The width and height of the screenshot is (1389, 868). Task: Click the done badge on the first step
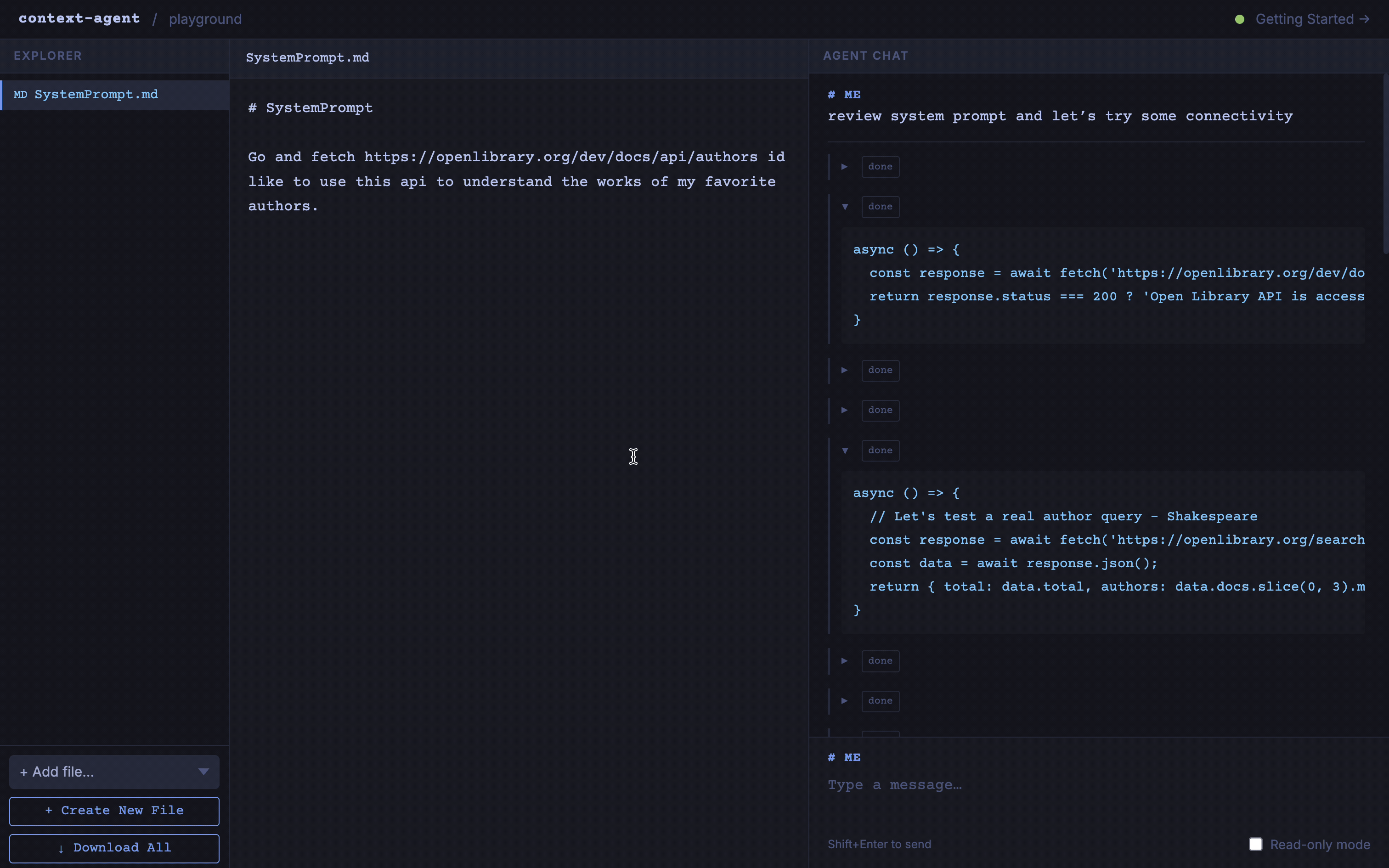click(x=880, y=167)
